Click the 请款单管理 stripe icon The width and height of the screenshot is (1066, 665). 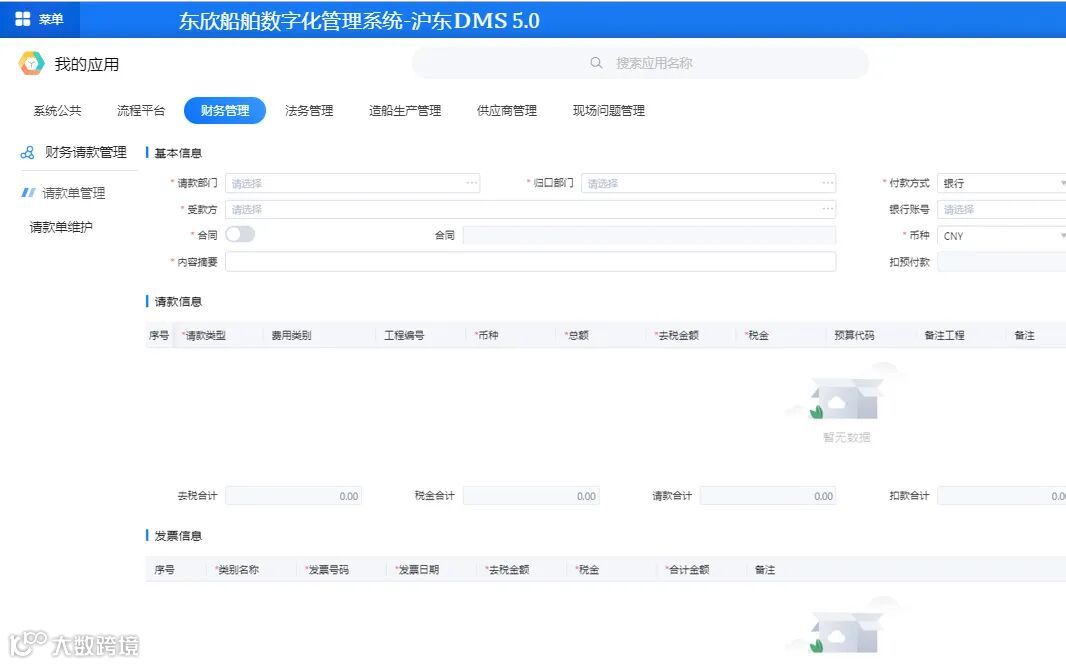[x=29, y=193]
